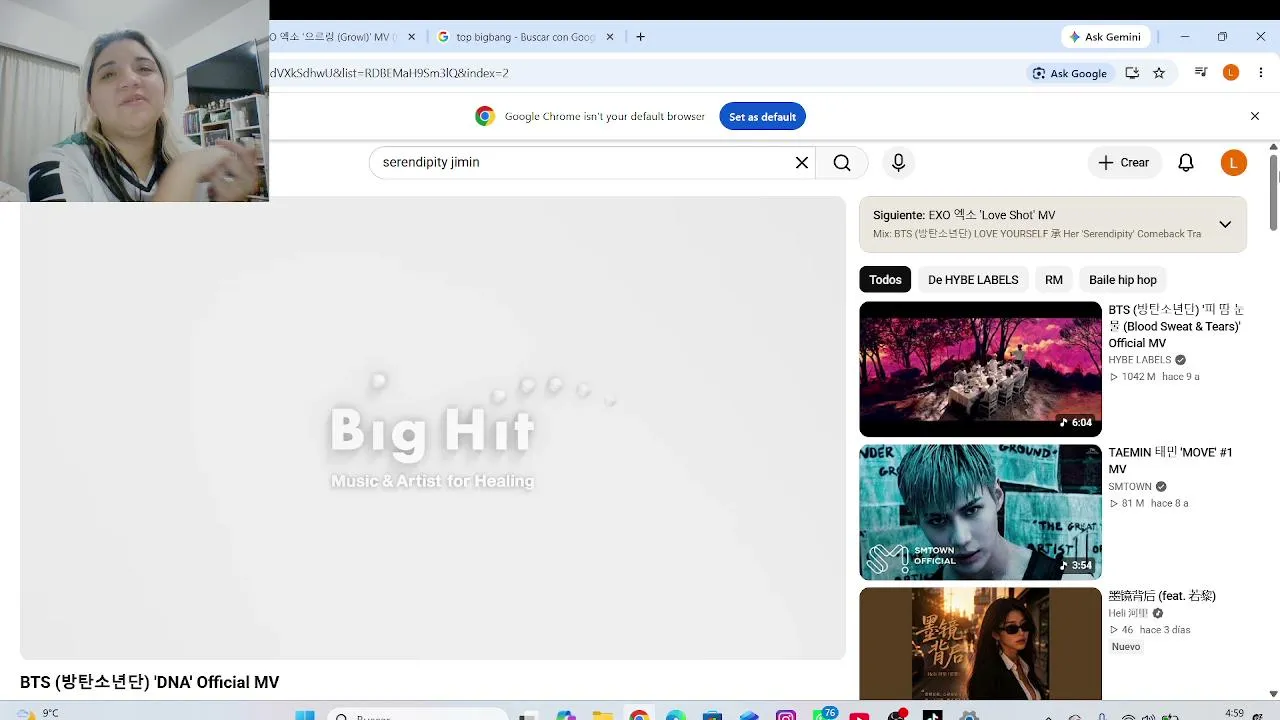Open the Blood Sweat & Tears video title
1280x720 pixels.
pyautogui.click(x=1176, y=326)
